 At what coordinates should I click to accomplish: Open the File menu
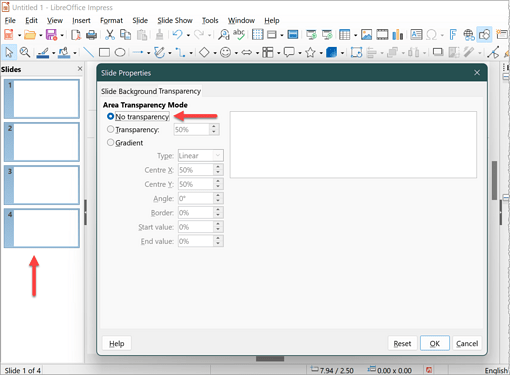pyautogui.click(x=10, y=20)
